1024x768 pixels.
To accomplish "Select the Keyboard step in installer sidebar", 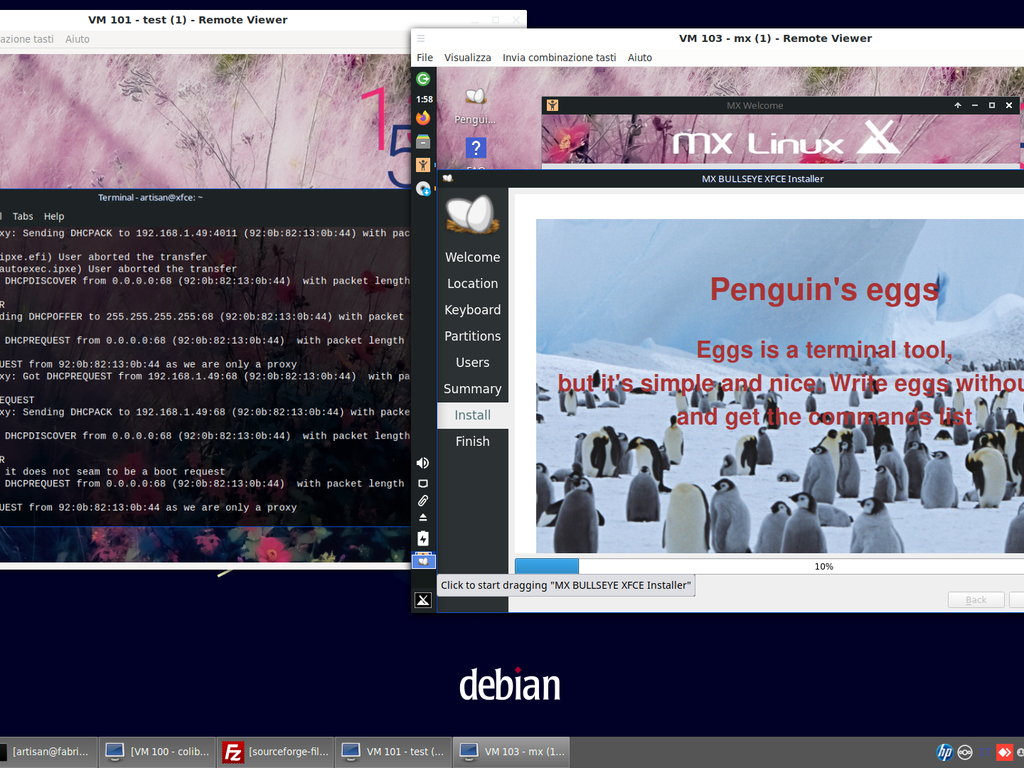I will pos(473,310).
